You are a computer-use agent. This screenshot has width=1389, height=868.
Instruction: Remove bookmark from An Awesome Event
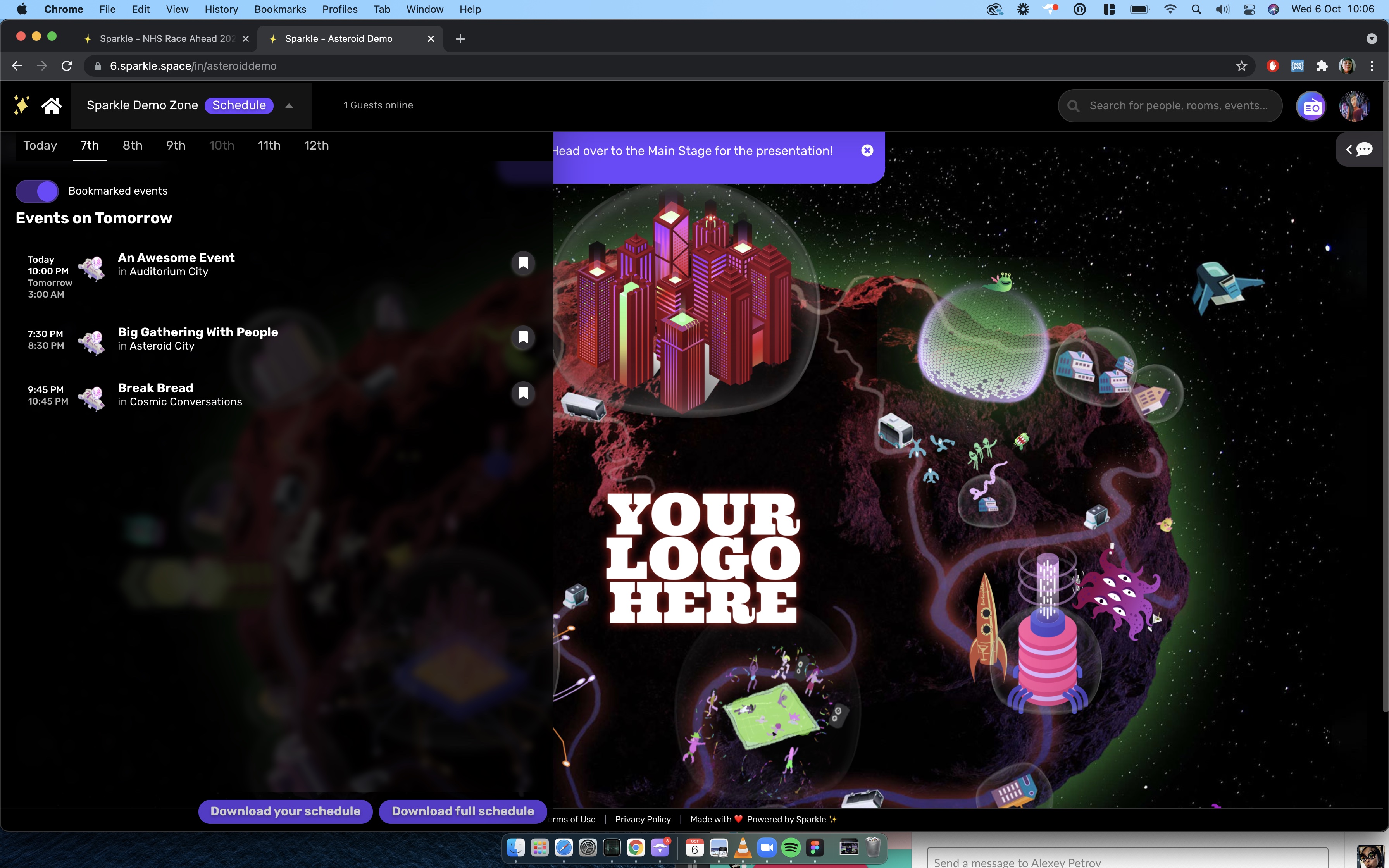pos(523,263)
